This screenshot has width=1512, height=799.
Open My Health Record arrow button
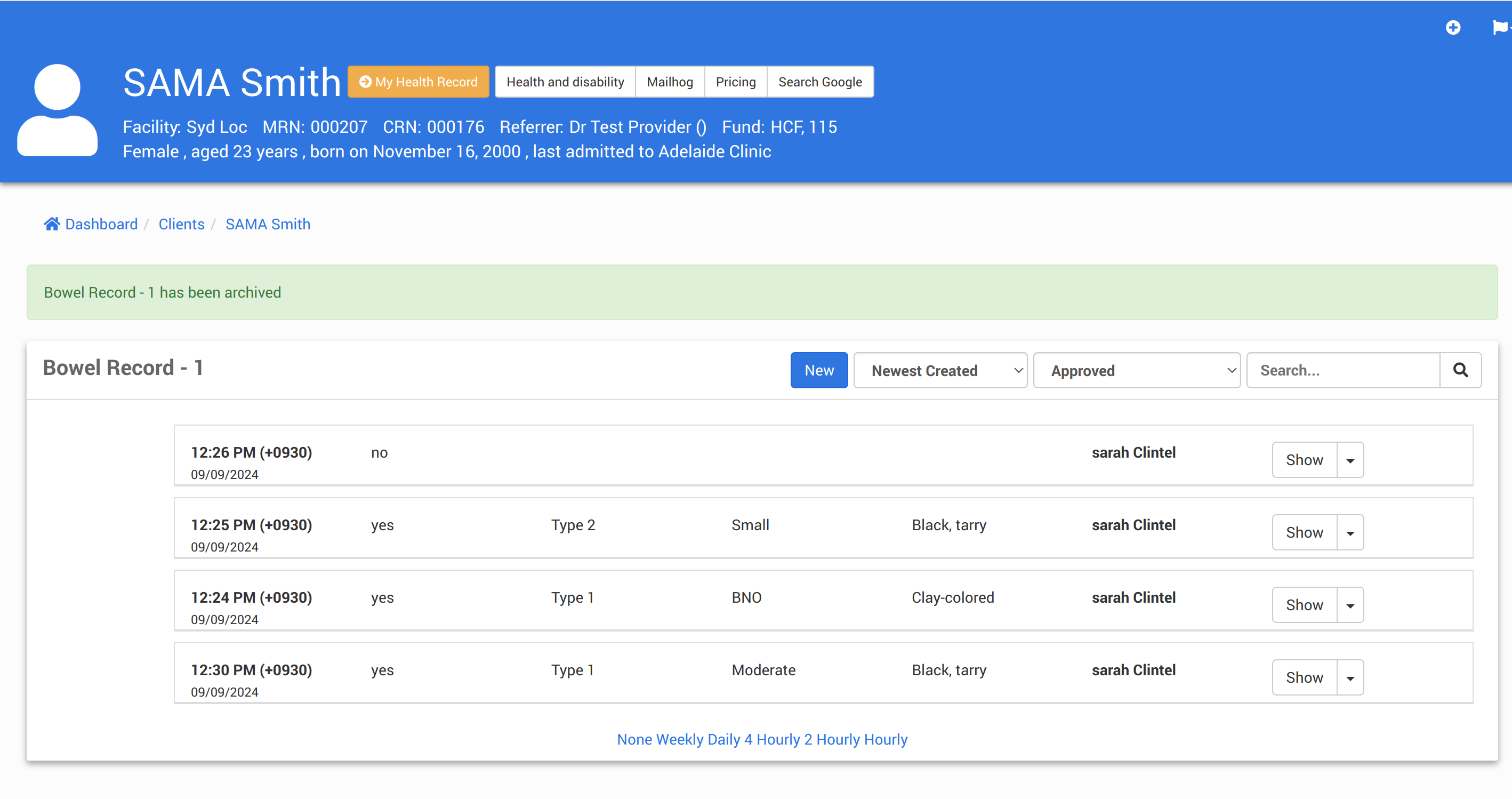pyautogui.click(x=418, y=82)
